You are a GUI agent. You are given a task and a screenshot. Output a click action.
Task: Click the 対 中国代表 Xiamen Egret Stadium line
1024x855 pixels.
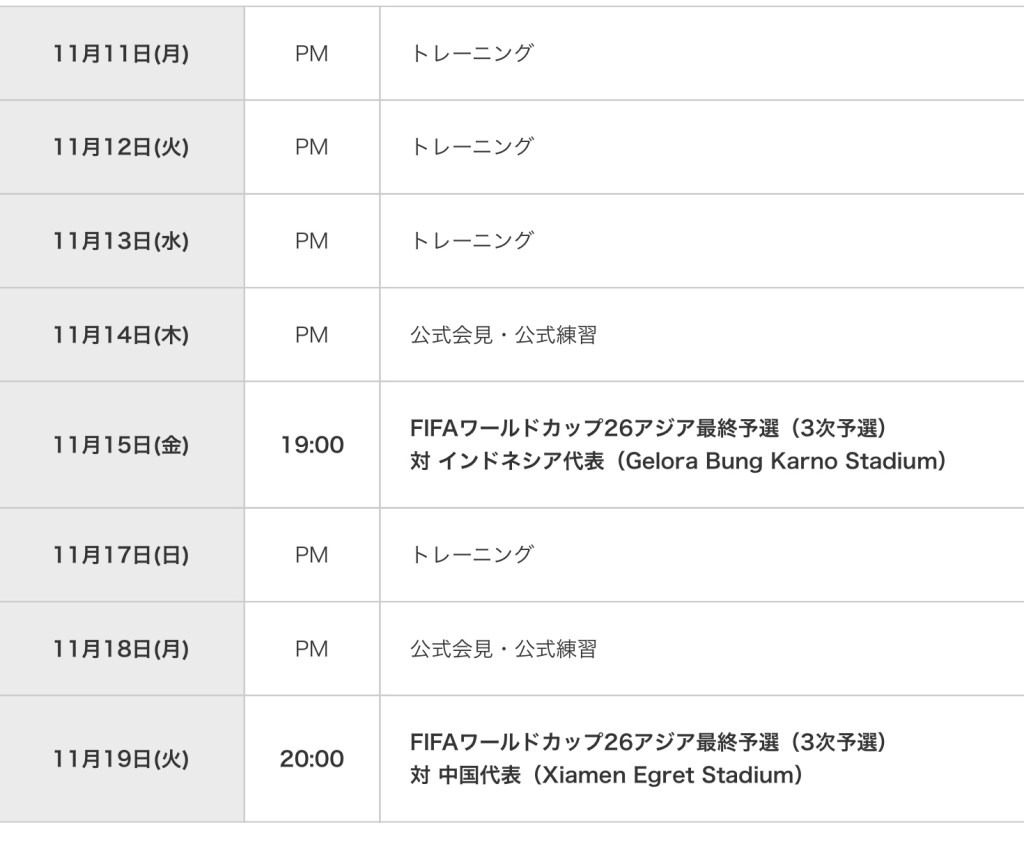click(606, 776)
